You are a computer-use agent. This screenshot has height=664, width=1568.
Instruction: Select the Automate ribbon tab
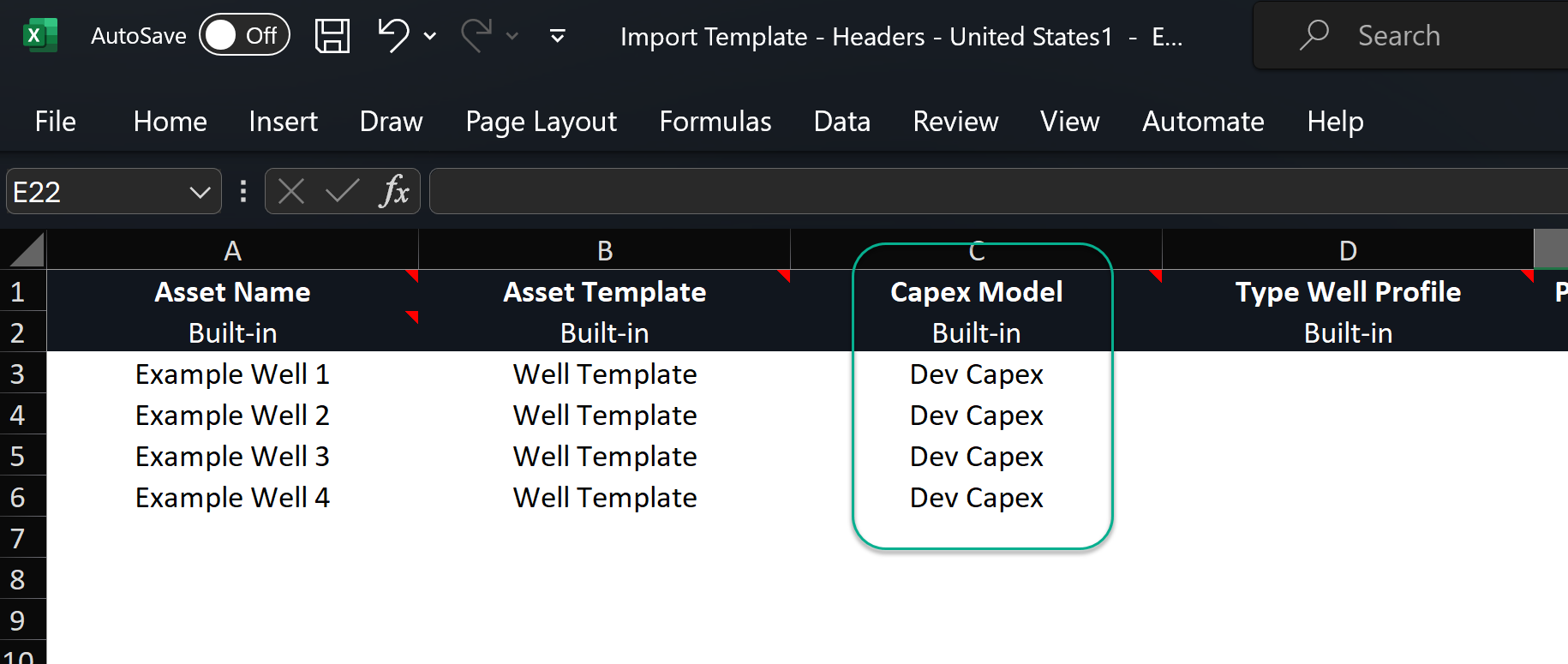pos(1202,122)
